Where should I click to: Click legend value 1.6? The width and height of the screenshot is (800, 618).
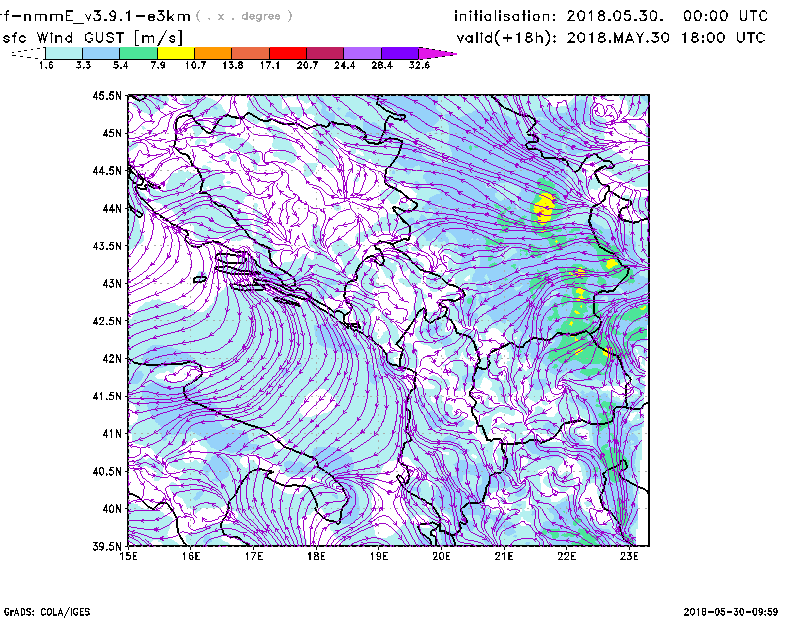[x=46, y=65]
